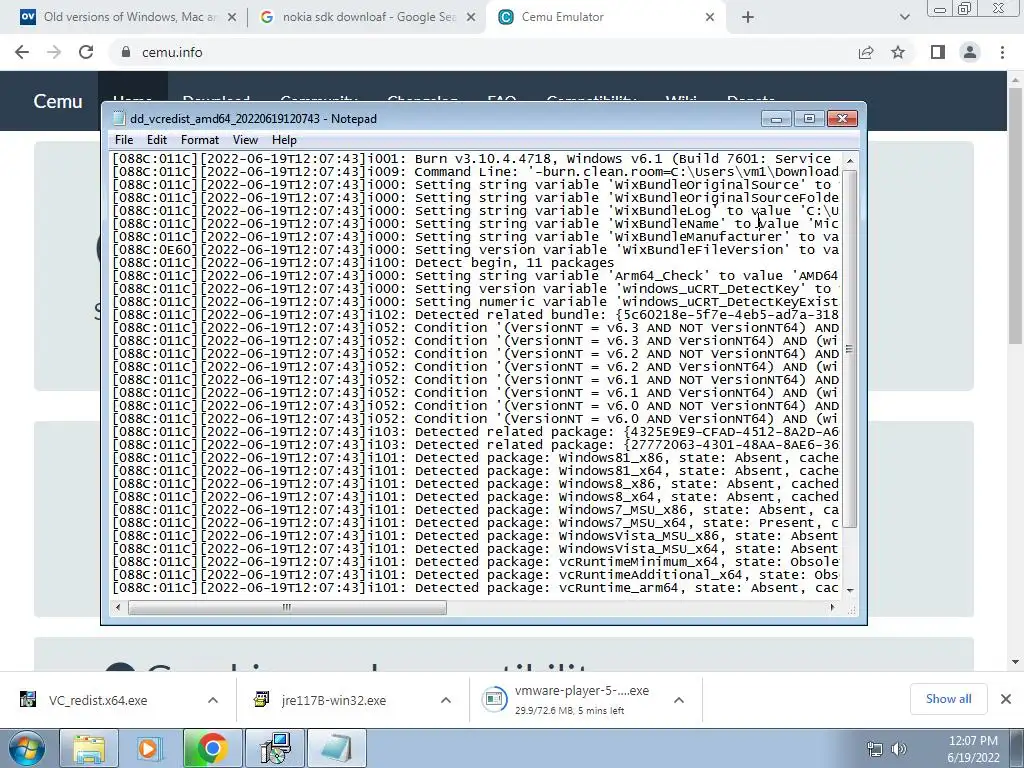Click Chrome taskbar icon
This screenshot has width=1024, height=768.
tap(212, 748)
